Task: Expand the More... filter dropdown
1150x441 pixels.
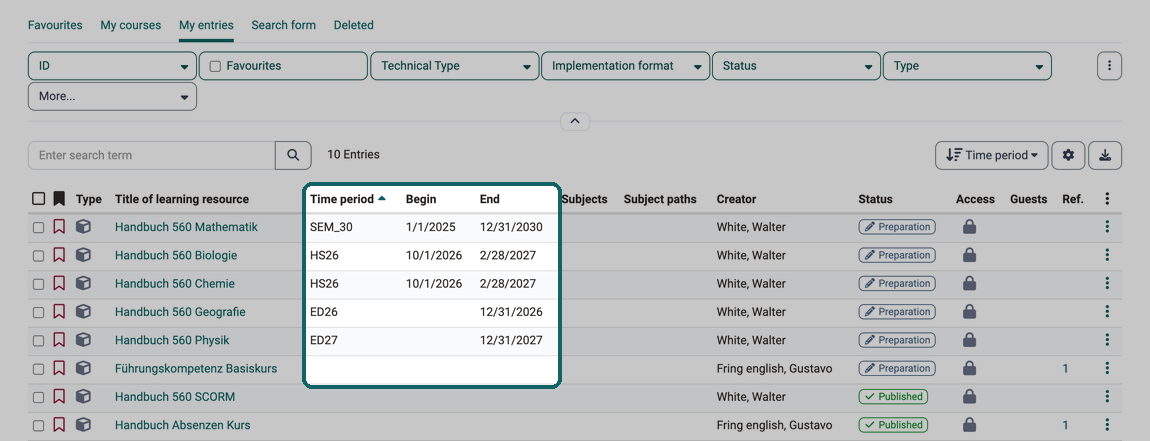Action: tap(112, 96)
